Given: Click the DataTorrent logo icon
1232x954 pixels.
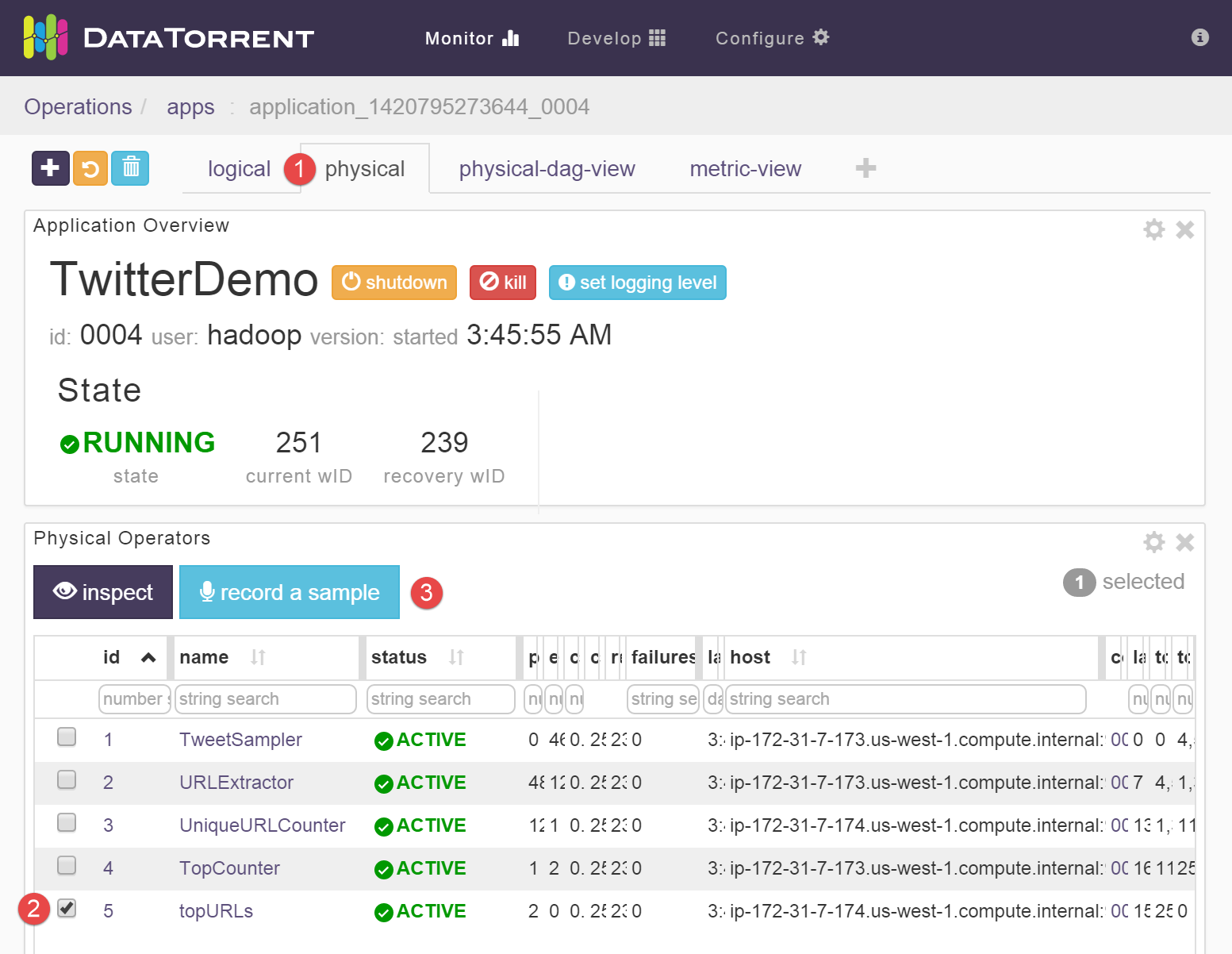Looking at the screenshot, I should [x=45, y=37].
